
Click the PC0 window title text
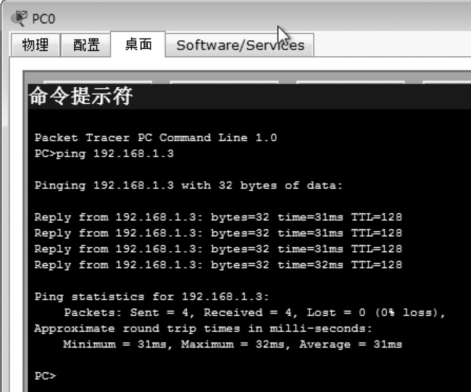point(43,19)
